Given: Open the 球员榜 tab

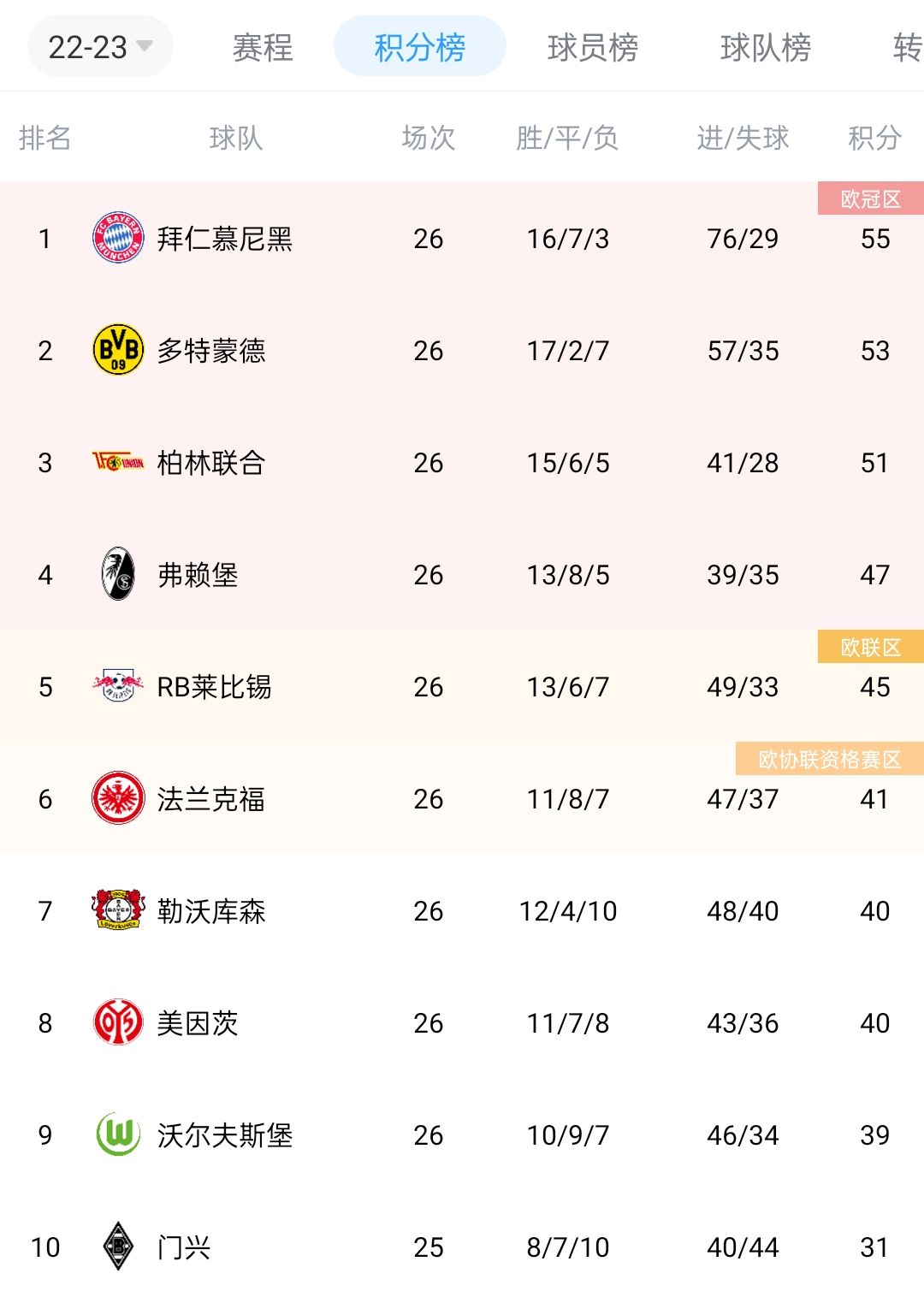Looking at the screenshot, I should pos(593,47).
